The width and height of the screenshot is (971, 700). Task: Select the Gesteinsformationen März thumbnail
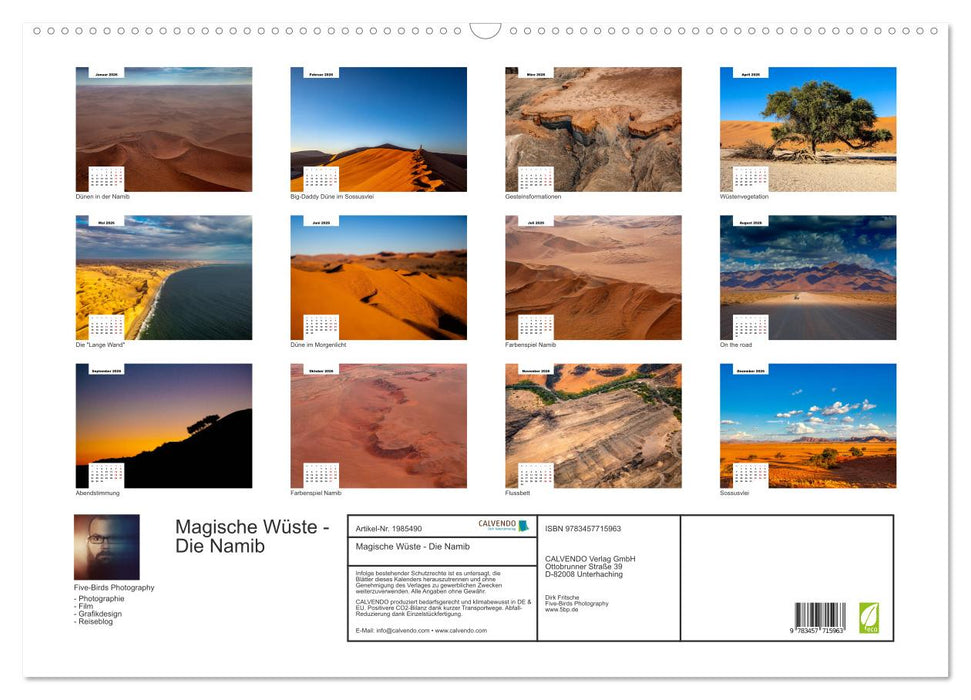point(592,128)
